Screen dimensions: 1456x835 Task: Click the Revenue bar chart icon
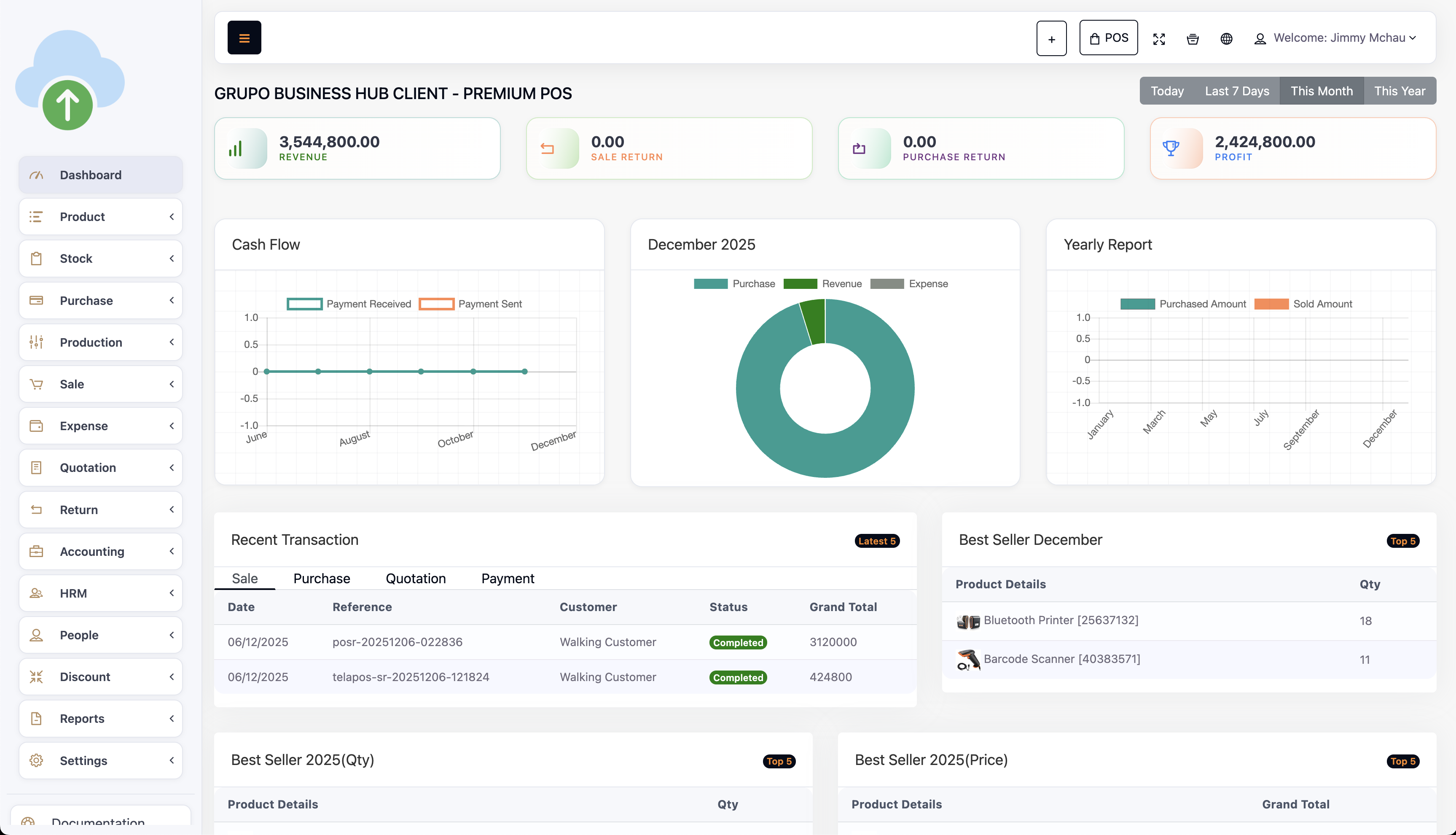236,148
